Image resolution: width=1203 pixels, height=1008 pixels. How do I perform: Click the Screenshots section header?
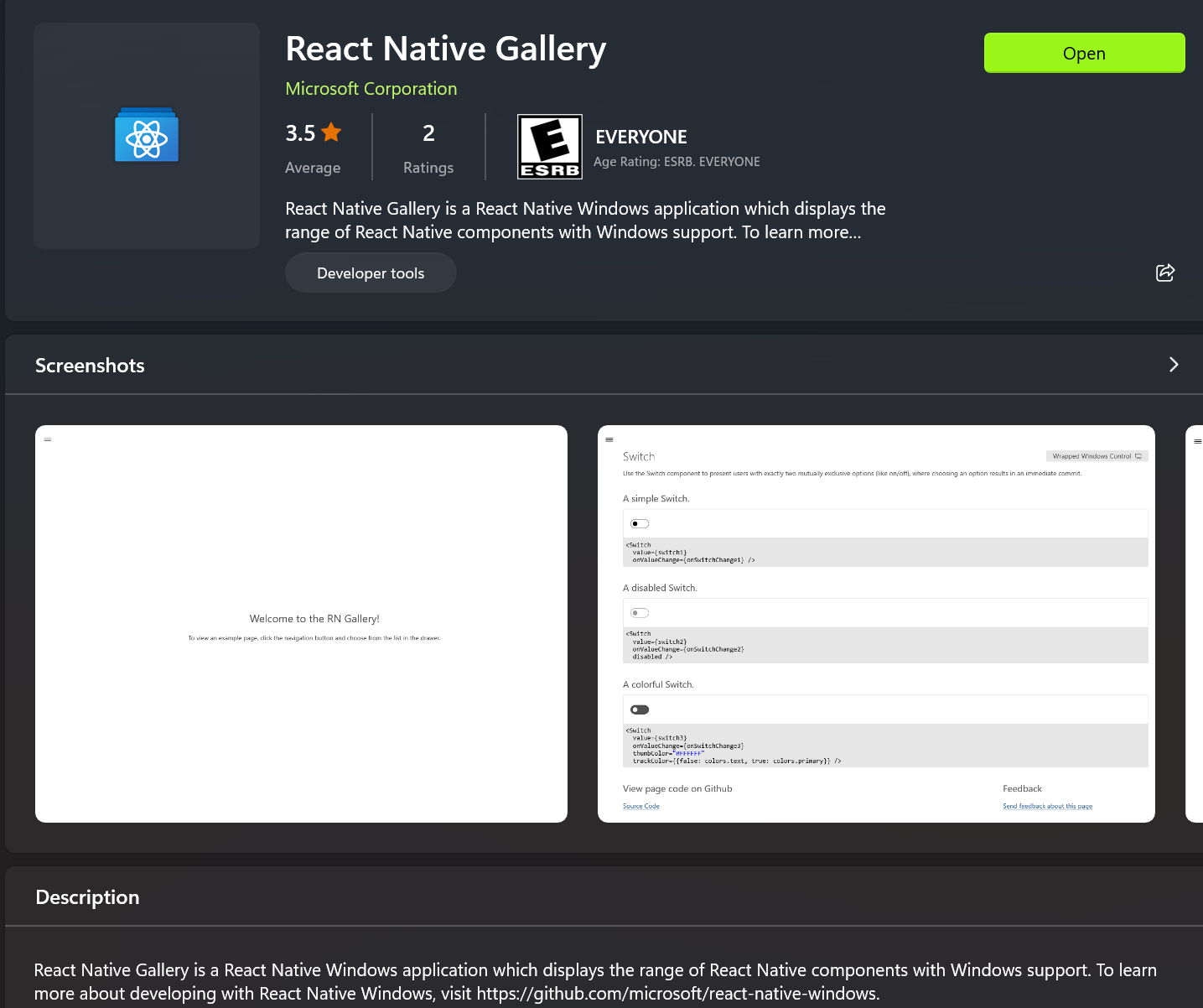point(90,365)
